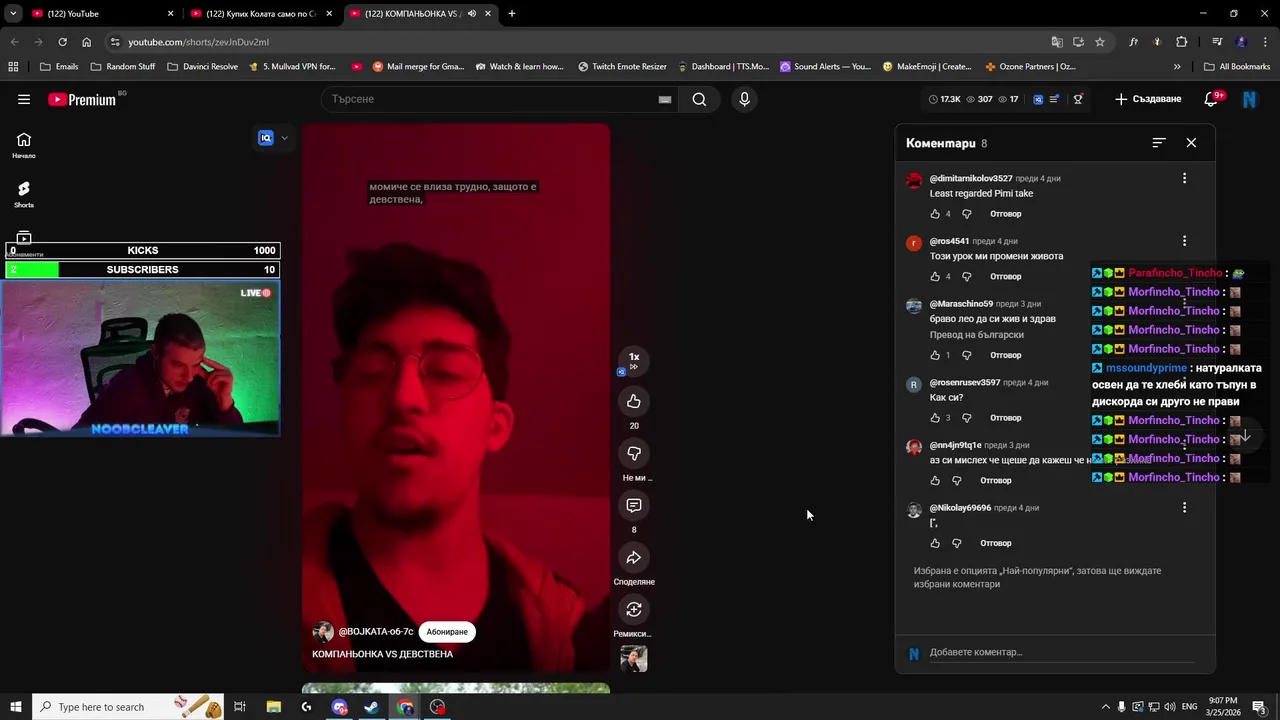Image resolution: width=1280 pixels, height=720 pixels.
Task: Translate this page icon in address bar
Action: 1057,42
